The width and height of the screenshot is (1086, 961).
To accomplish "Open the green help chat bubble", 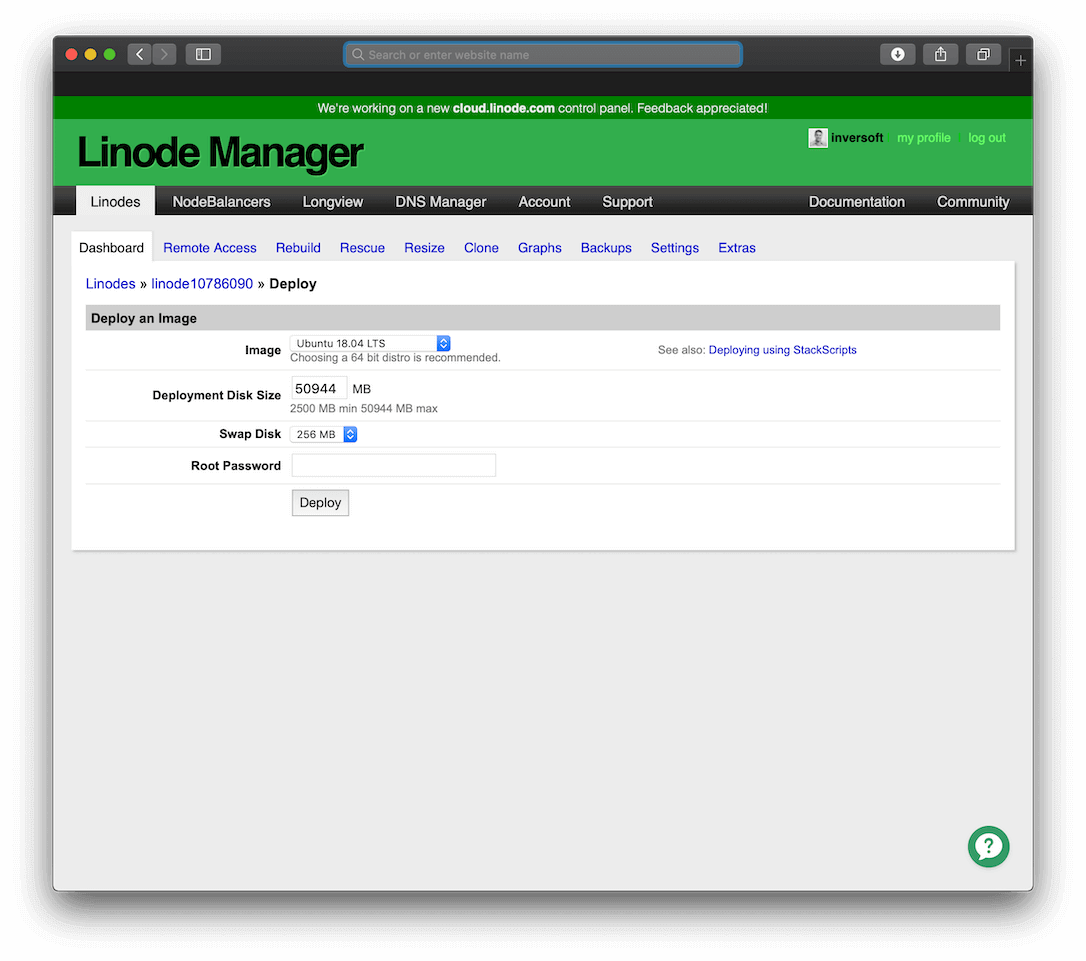I will (x=988, y=846).
